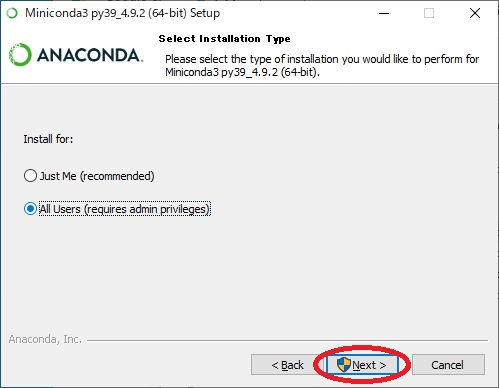Screen dimensions: 499x388
Task: Click the 'Anaconda, Inc.' branding text
Action: [45, 339]
